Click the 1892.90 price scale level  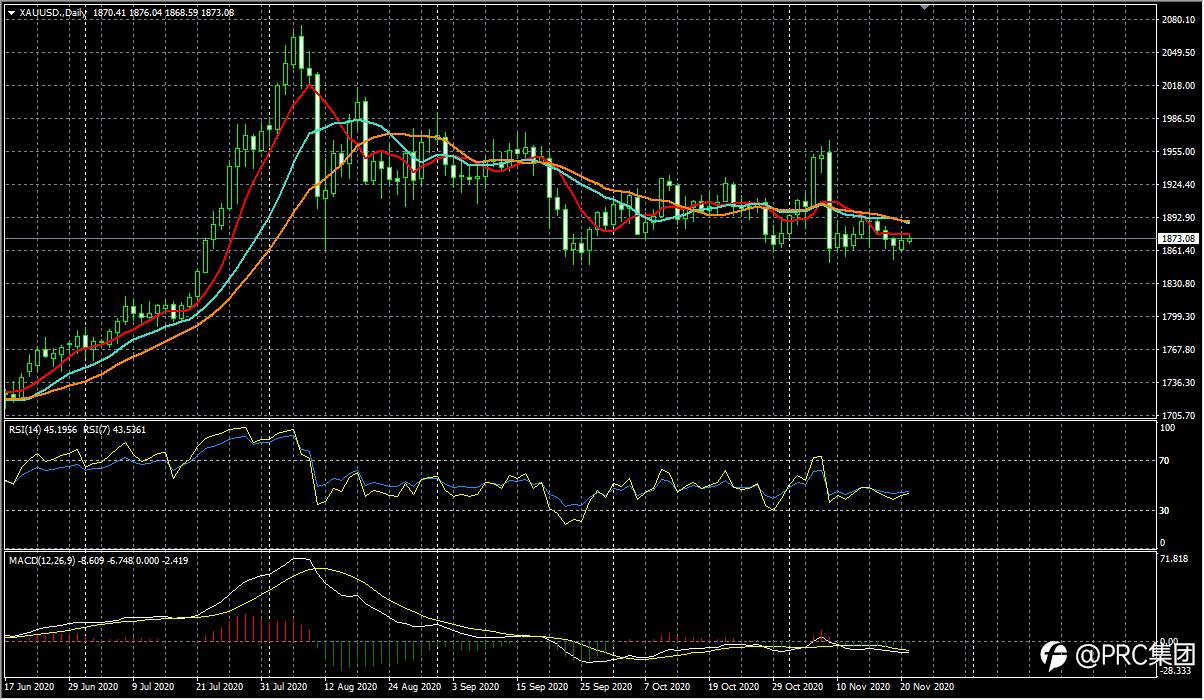(1177, 218)
